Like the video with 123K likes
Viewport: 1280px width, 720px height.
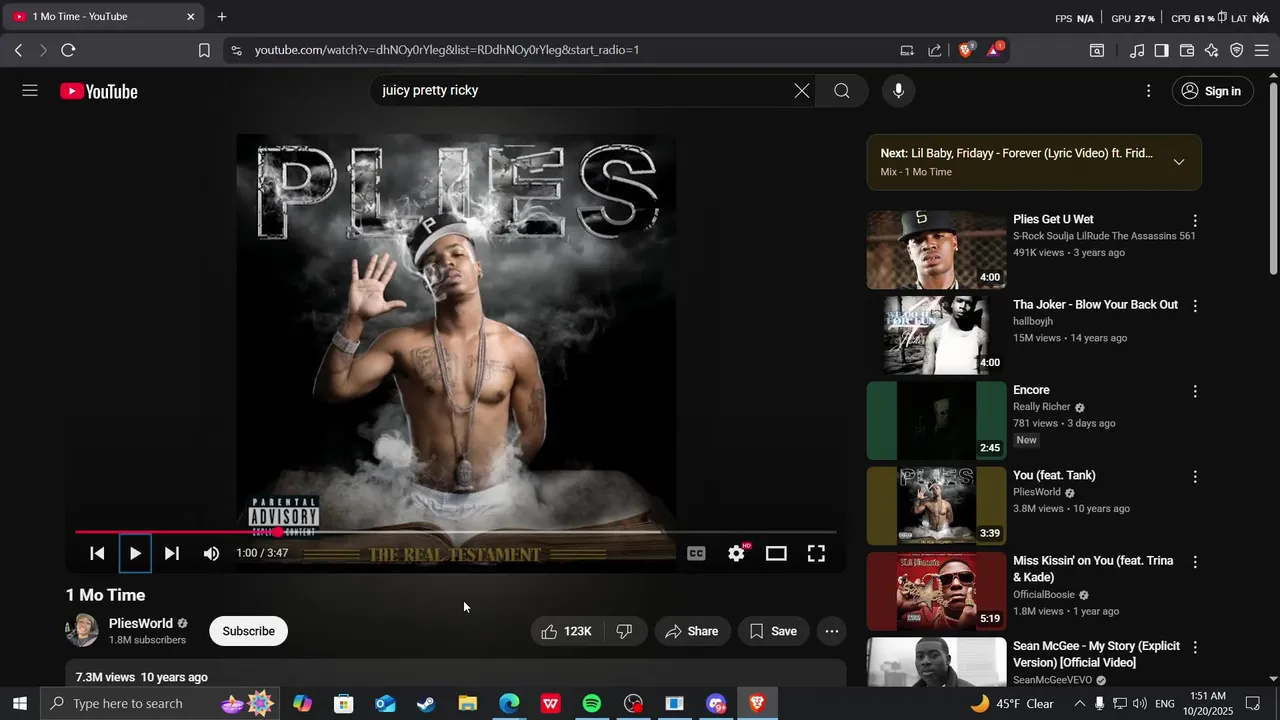567,631
